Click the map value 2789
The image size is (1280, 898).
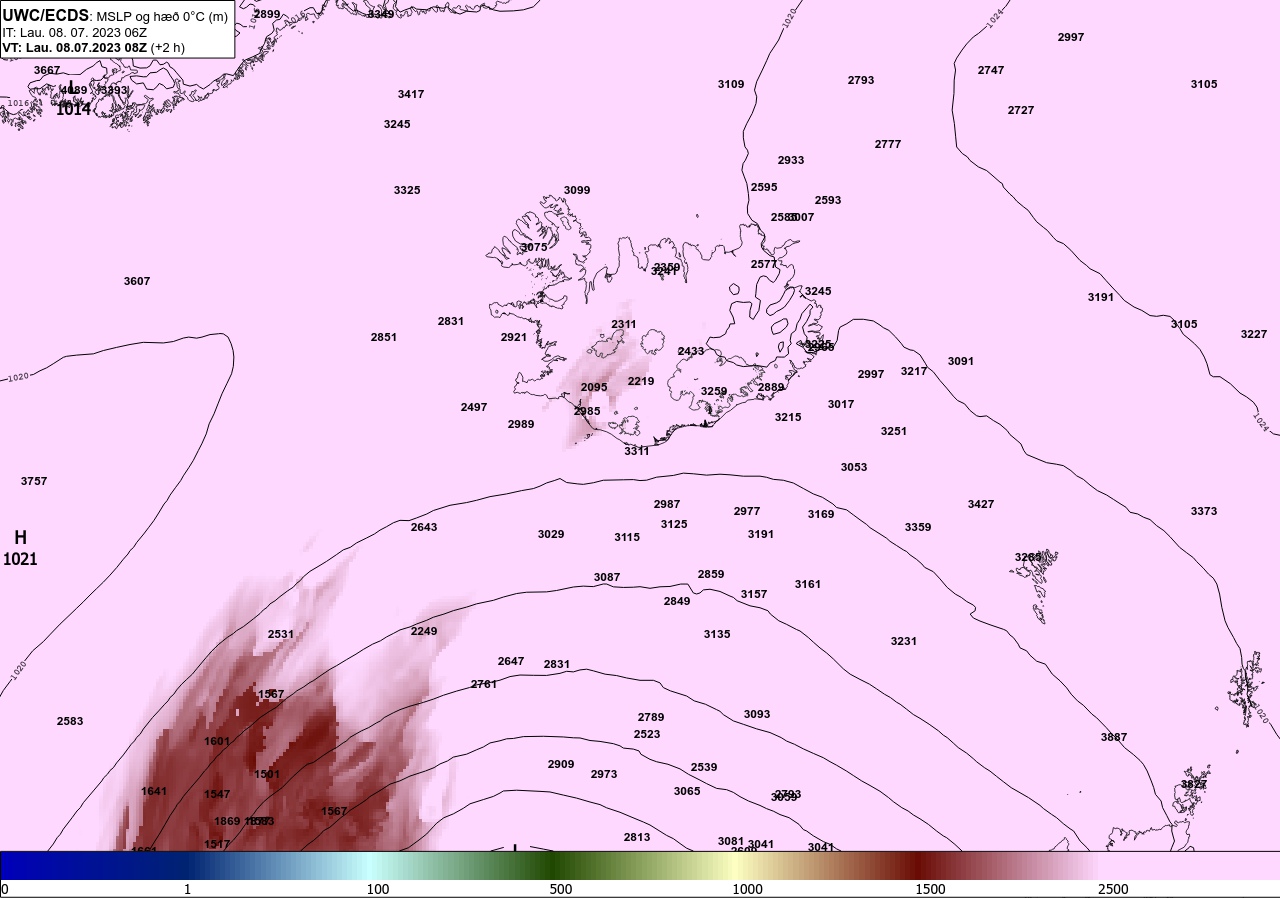pos(651,717)
